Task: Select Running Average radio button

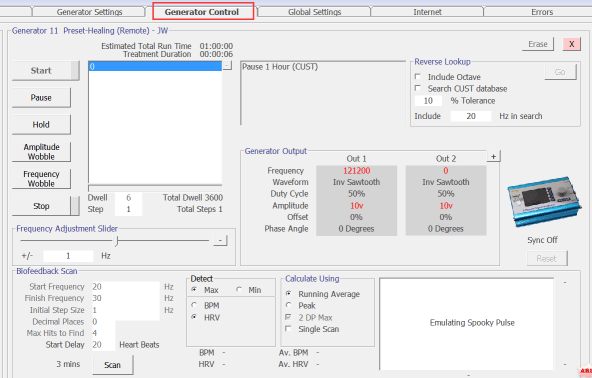Action: click(x=288, y=293)
